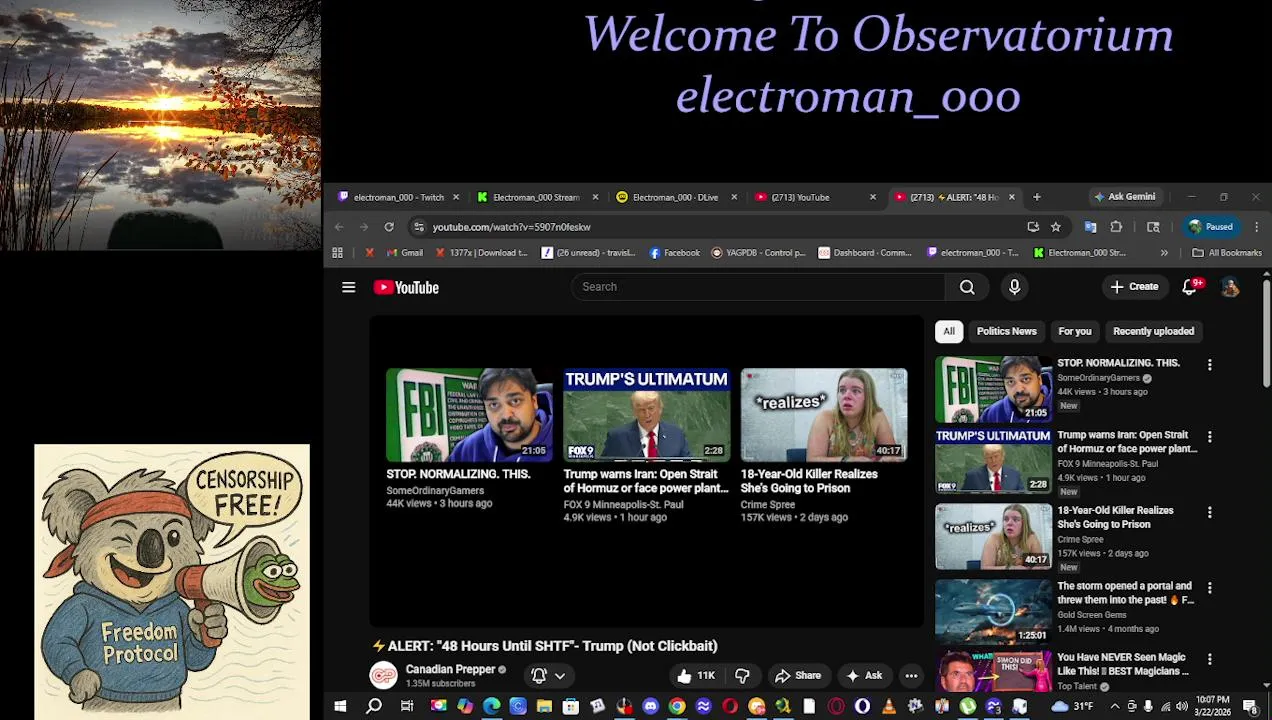Click the address bar URL
The height and width of the screenshot is (720, 1272).
(511, 227)
